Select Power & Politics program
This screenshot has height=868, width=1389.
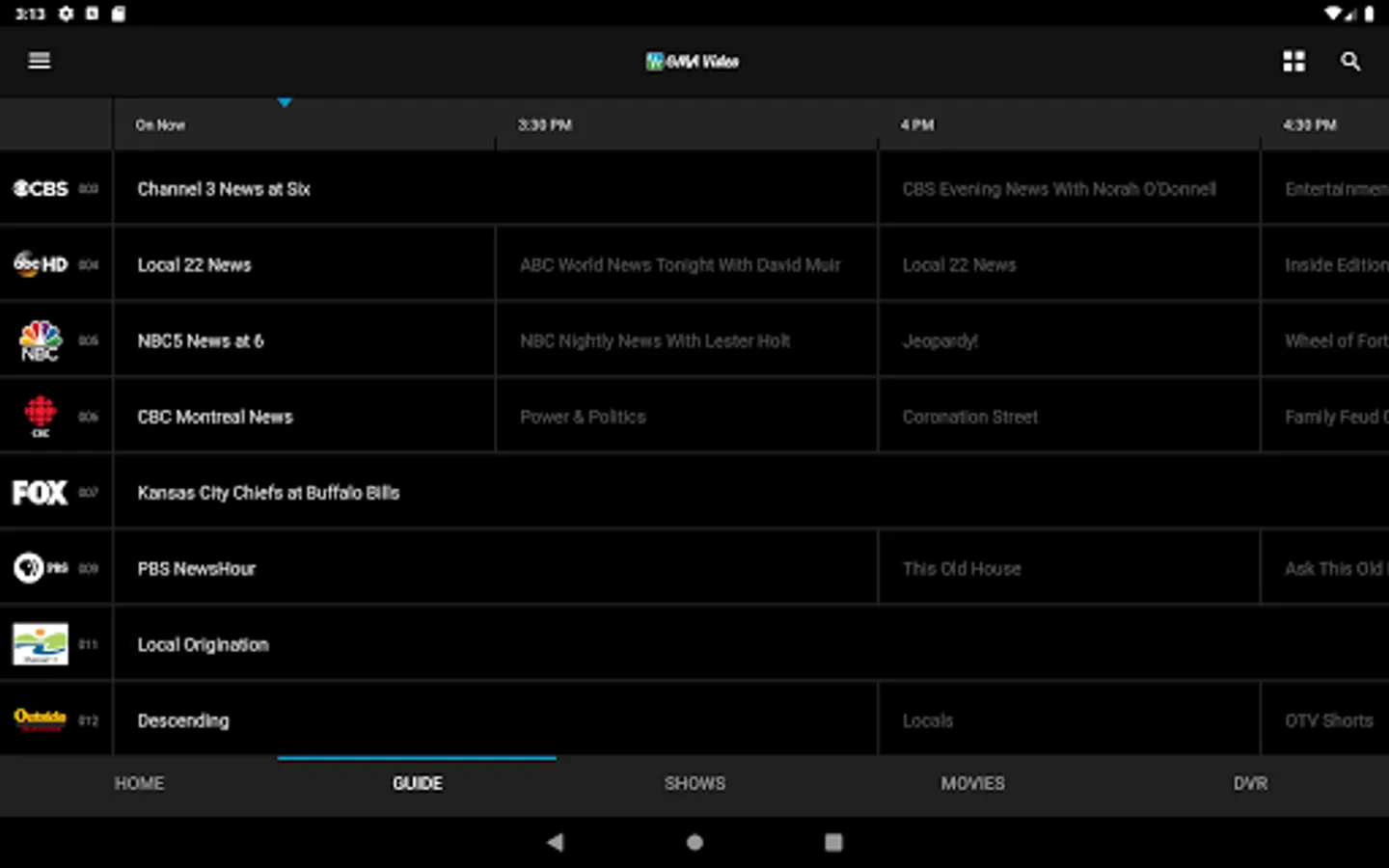[687, 417]
